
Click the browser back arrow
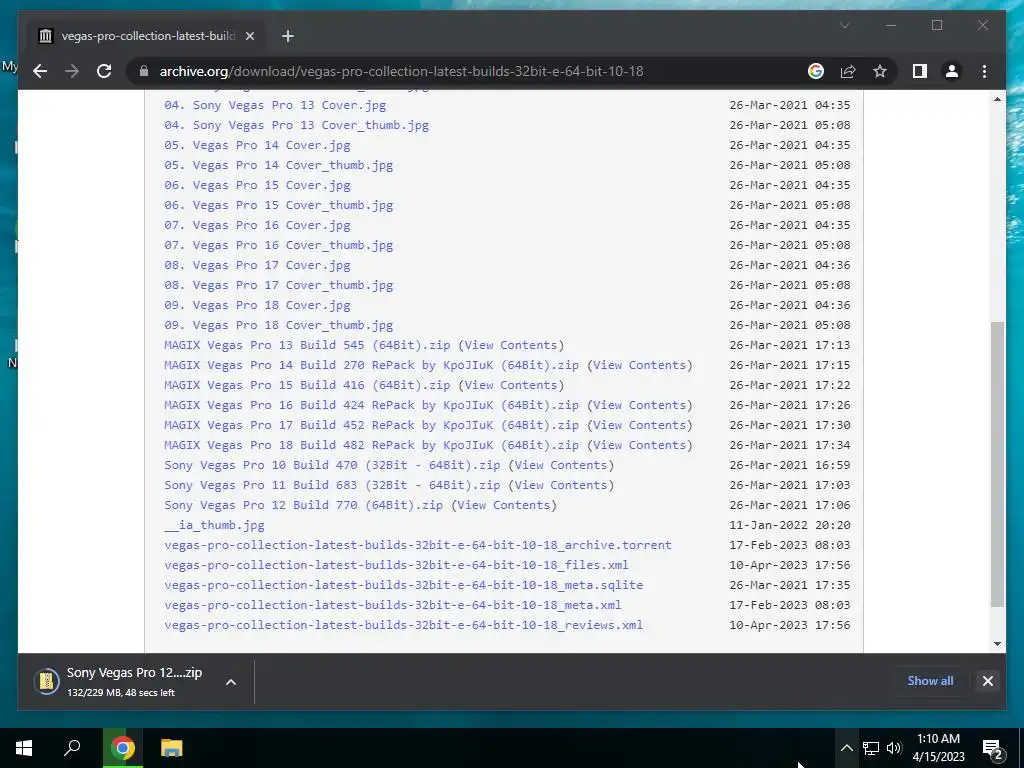(x=40, y=71)
